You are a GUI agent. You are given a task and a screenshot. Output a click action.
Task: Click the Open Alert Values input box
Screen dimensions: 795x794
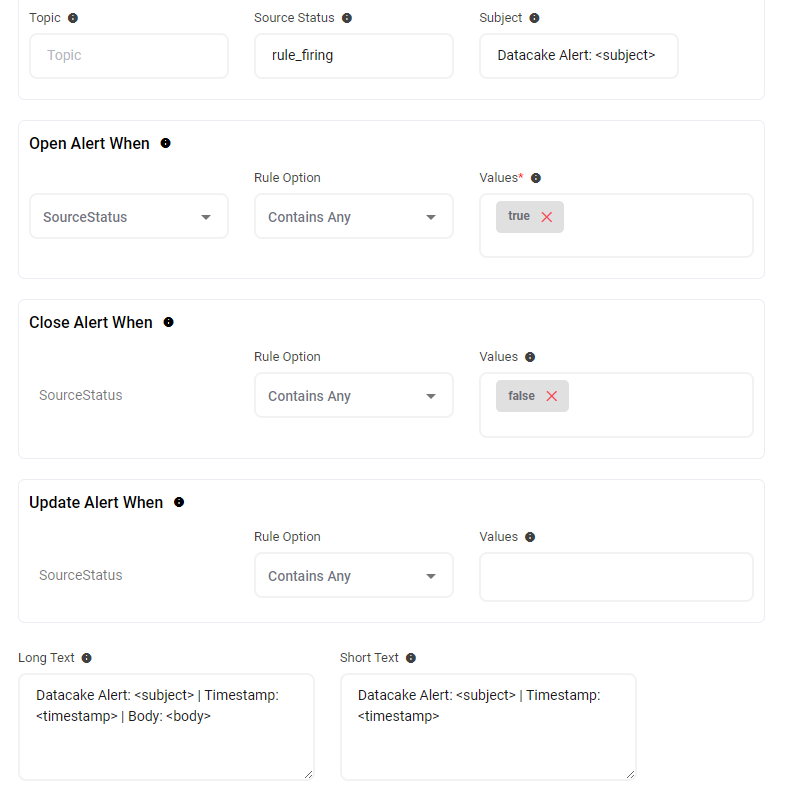(617, 226)
